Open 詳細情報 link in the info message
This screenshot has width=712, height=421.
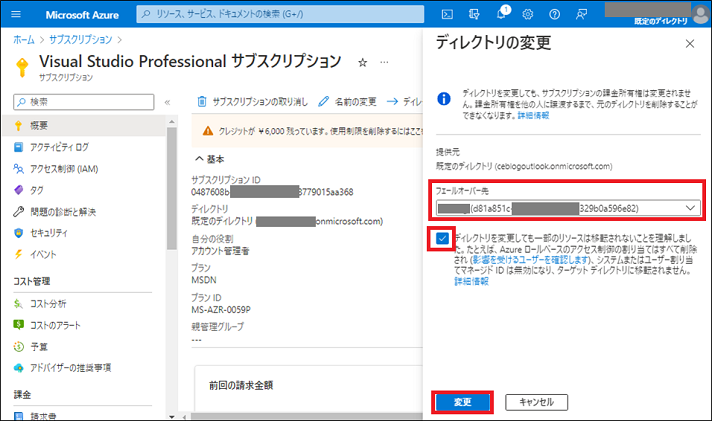point(533,115)
